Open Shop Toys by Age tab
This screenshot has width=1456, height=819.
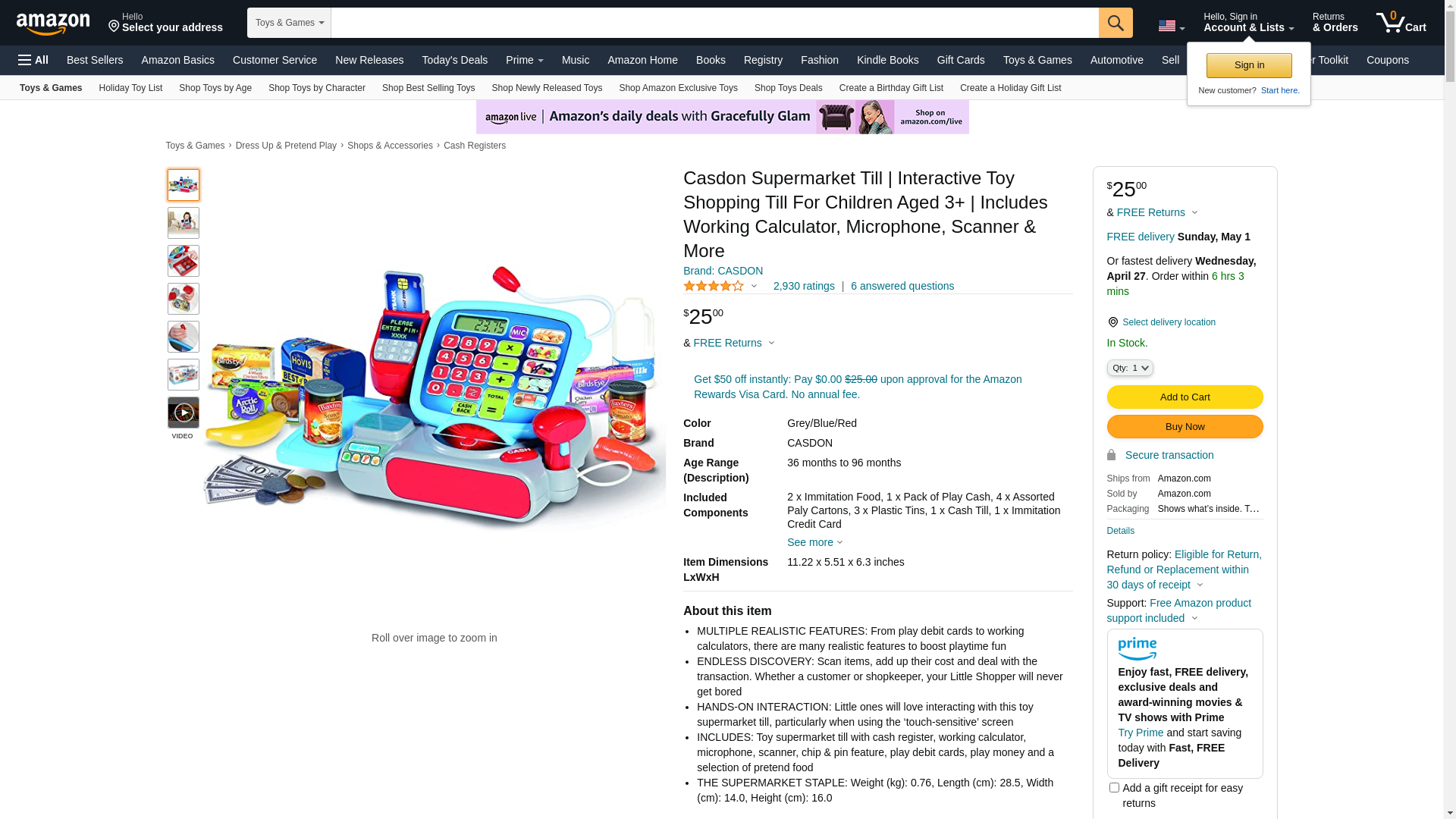tap(215, 88)
